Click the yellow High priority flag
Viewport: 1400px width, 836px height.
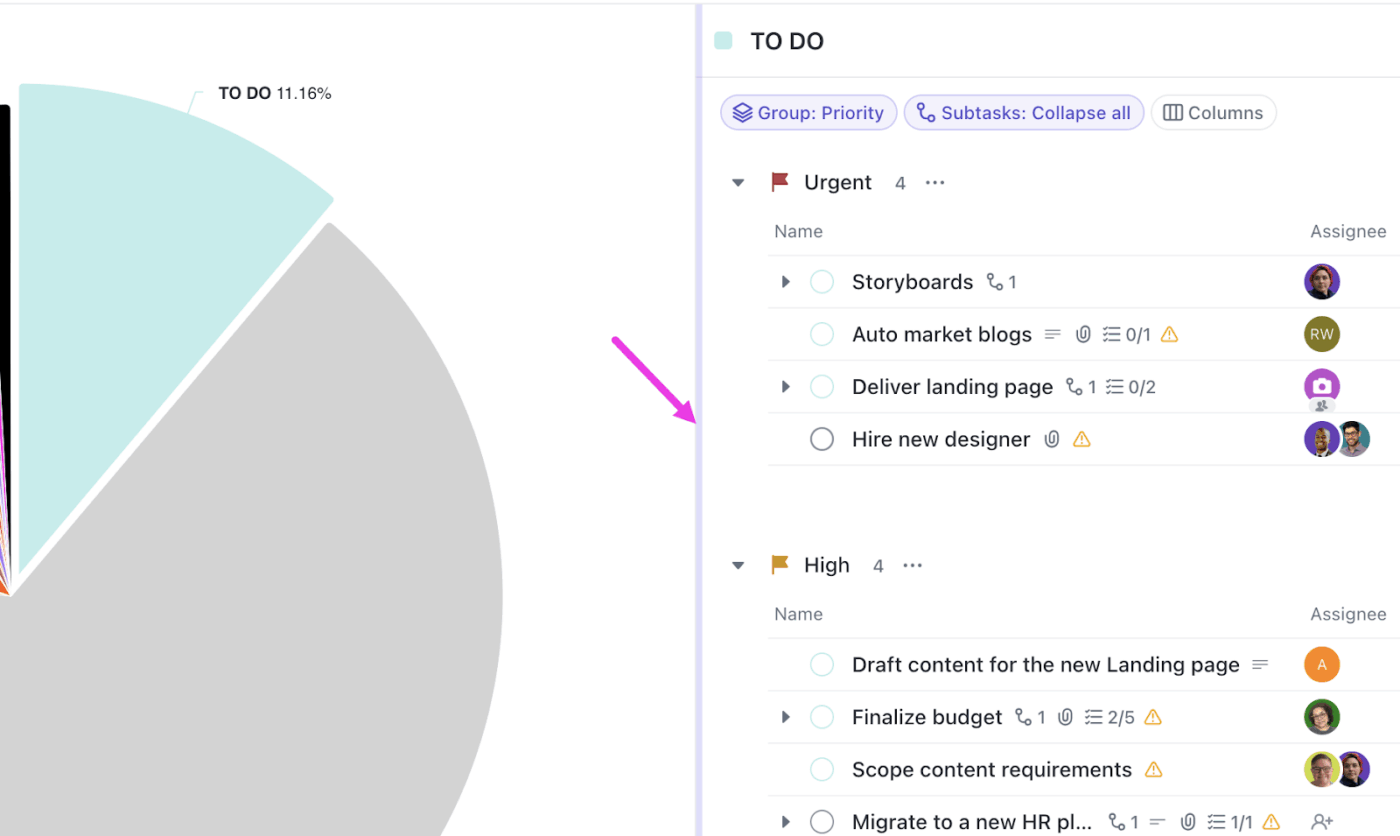point(780,564)
